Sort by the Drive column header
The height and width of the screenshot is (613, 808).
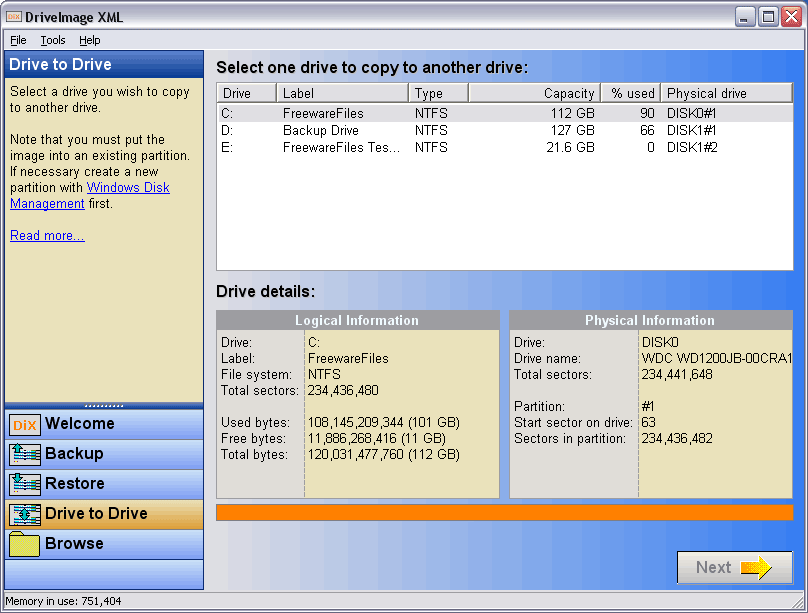pyautogui.click(x=246, y=93)
